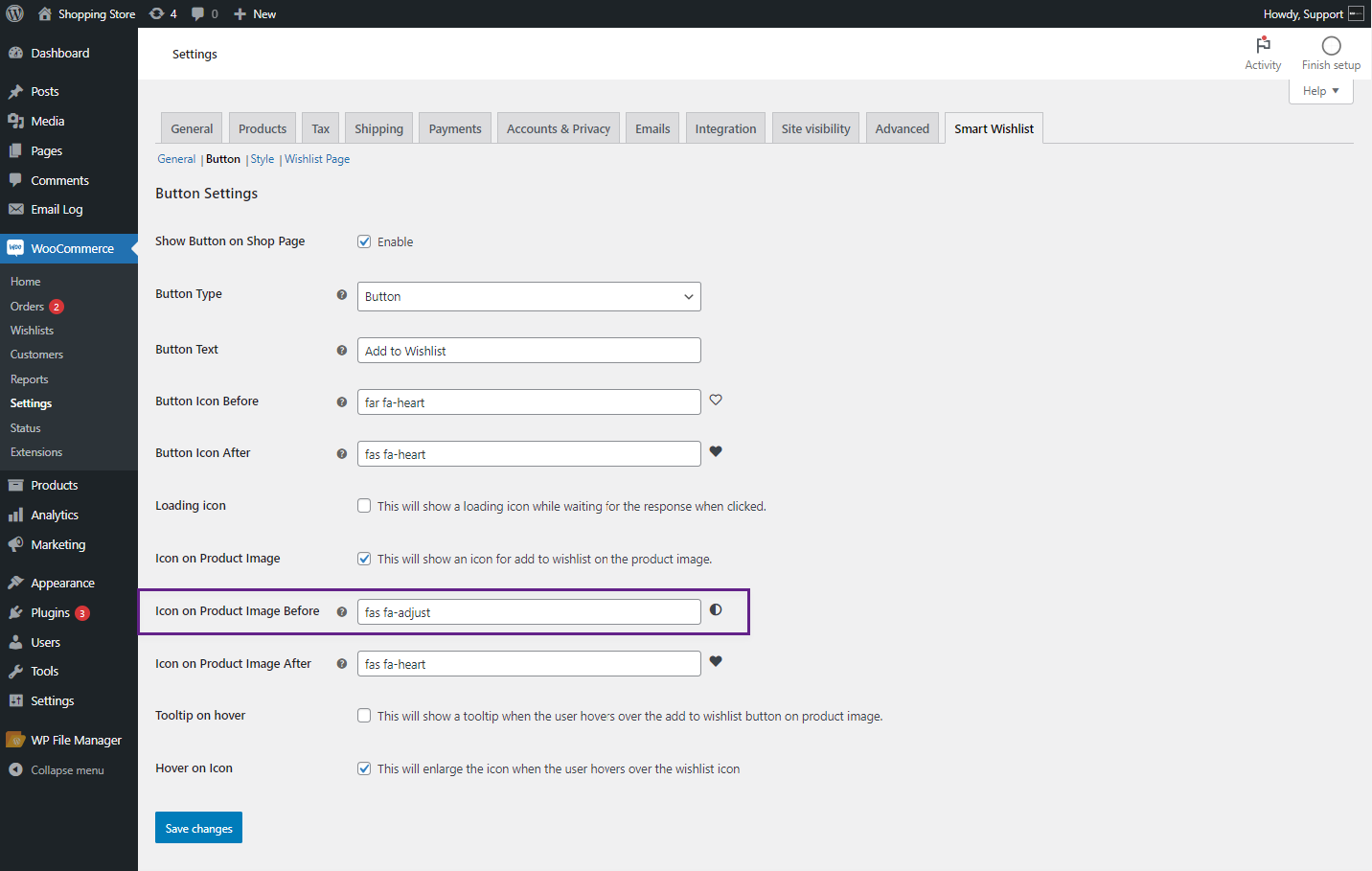Switch to Site visibility tab
Viewport: 1372px width, 871px height.
(815, 128)
